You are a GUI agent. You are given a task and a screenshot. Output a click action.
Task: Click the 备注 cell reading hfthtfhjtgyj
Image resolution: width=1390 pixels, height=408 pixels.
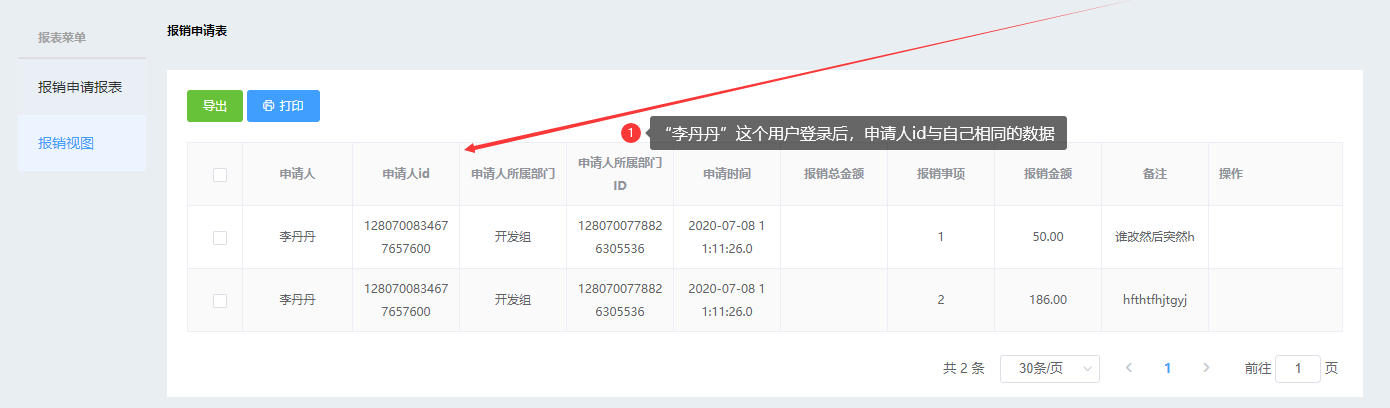point(1155,300)
